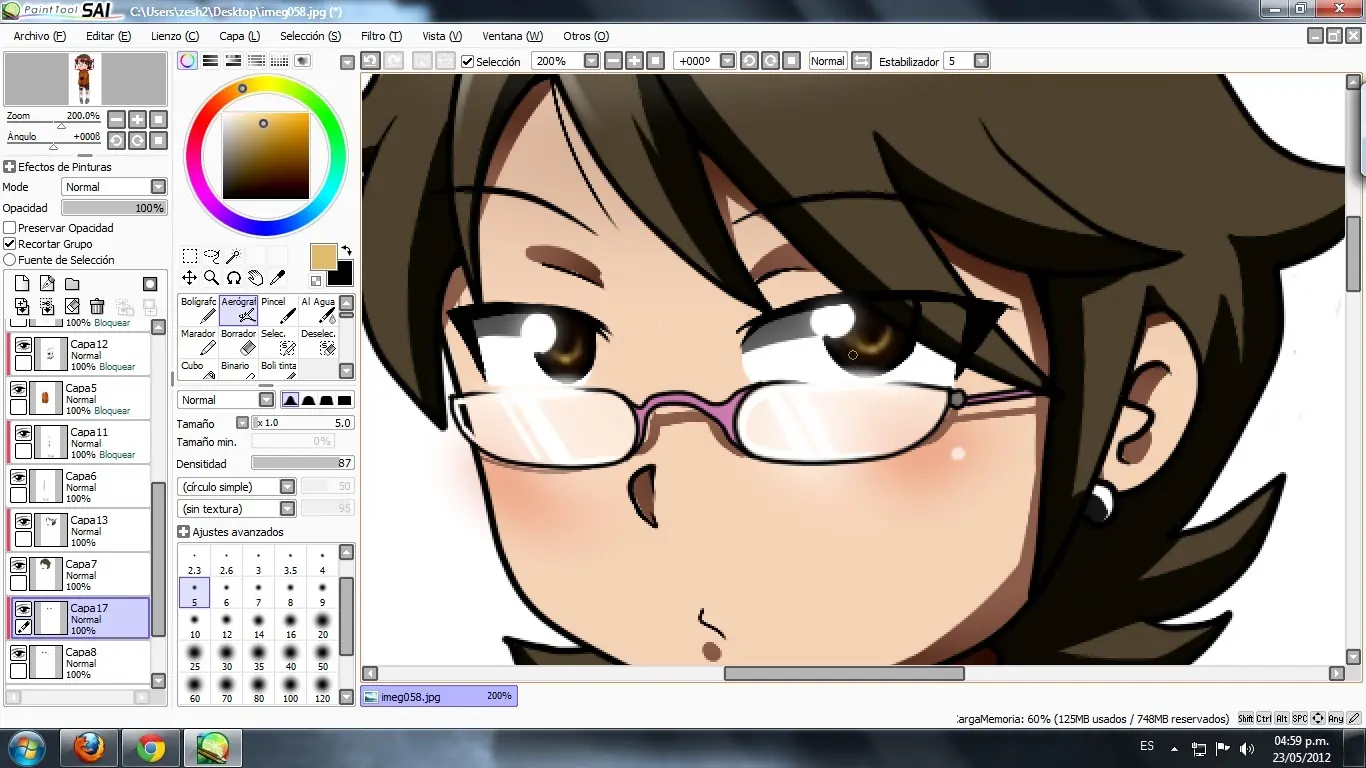Viewport: 1366px width, 768px height.
Task: Select the zoom magnifier tool
Action: tap(211, 277)
